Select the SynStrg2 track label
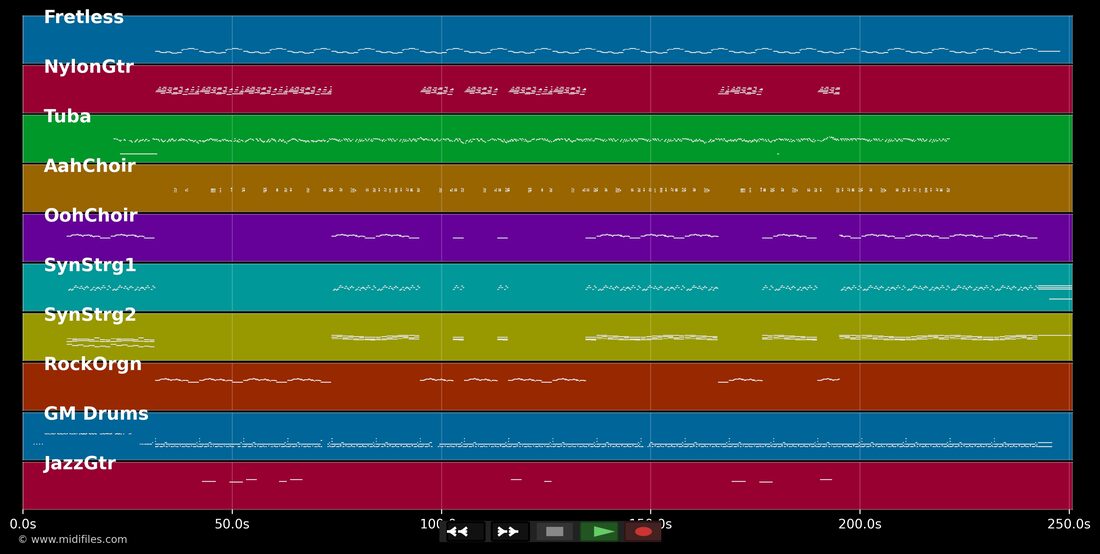This screenshot has width=1100, height=554. coord(90,315)
